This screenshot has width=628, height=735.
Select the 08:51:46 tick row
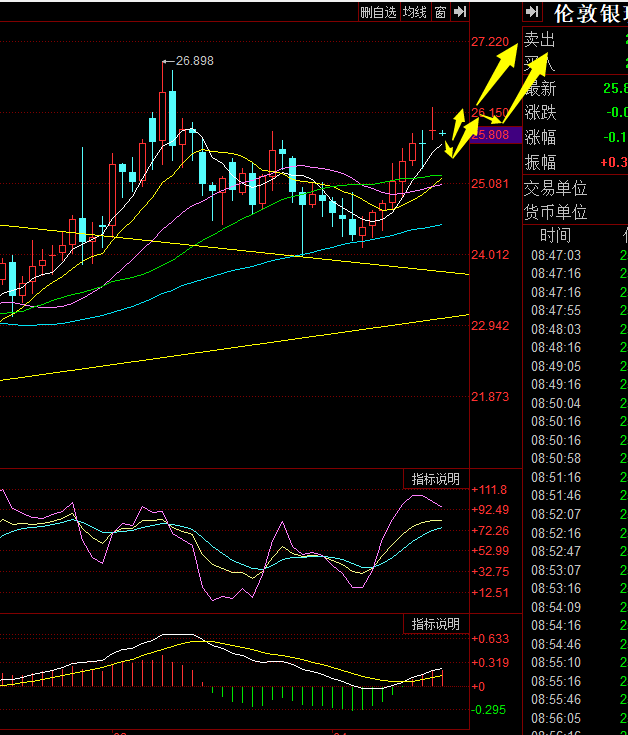click(576, 495)
